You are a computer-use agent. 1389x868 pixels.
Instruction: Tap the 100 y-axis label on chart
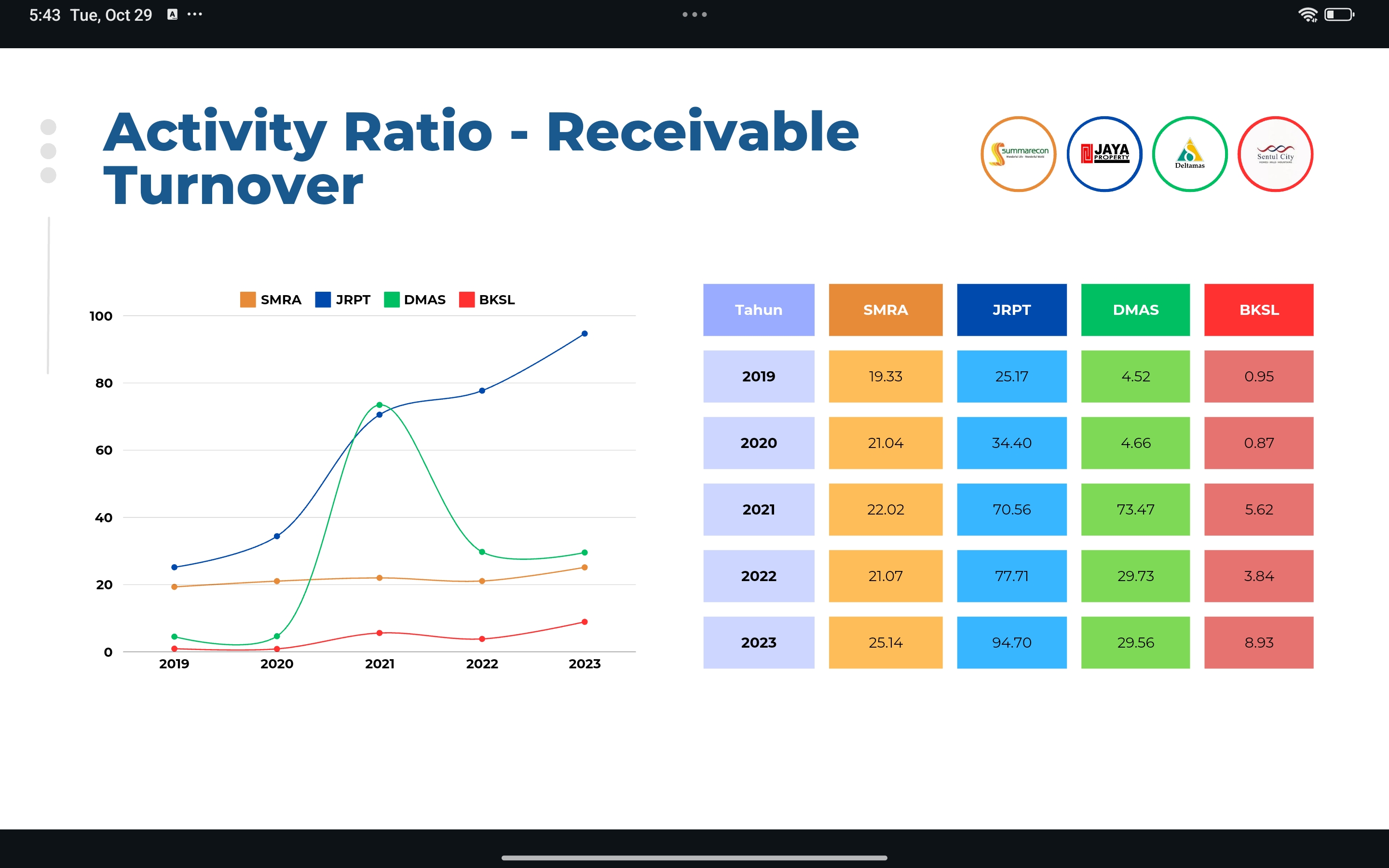coord(101,316)
